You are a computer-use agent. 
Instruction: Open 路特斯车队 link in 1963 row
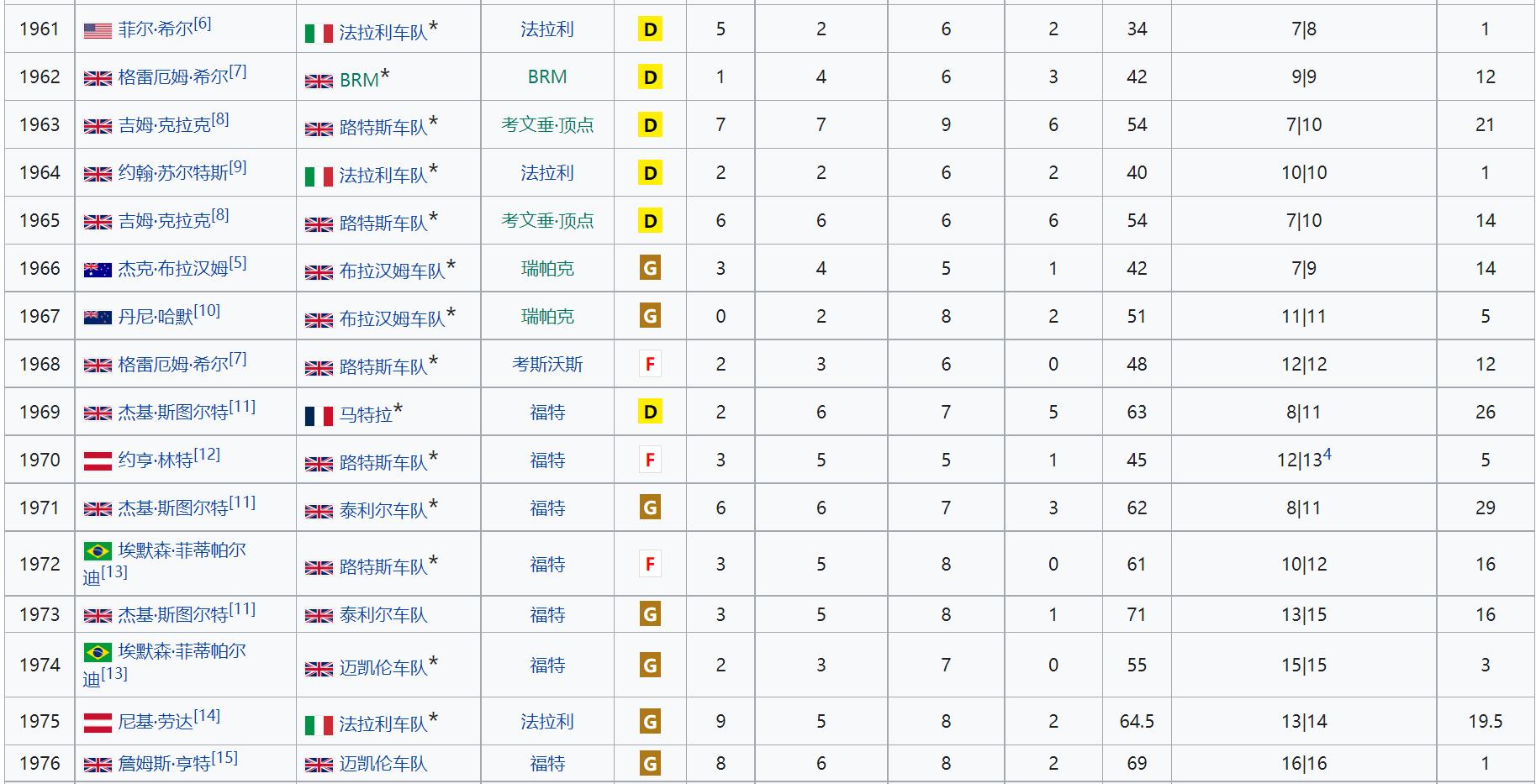click(383, 128)
